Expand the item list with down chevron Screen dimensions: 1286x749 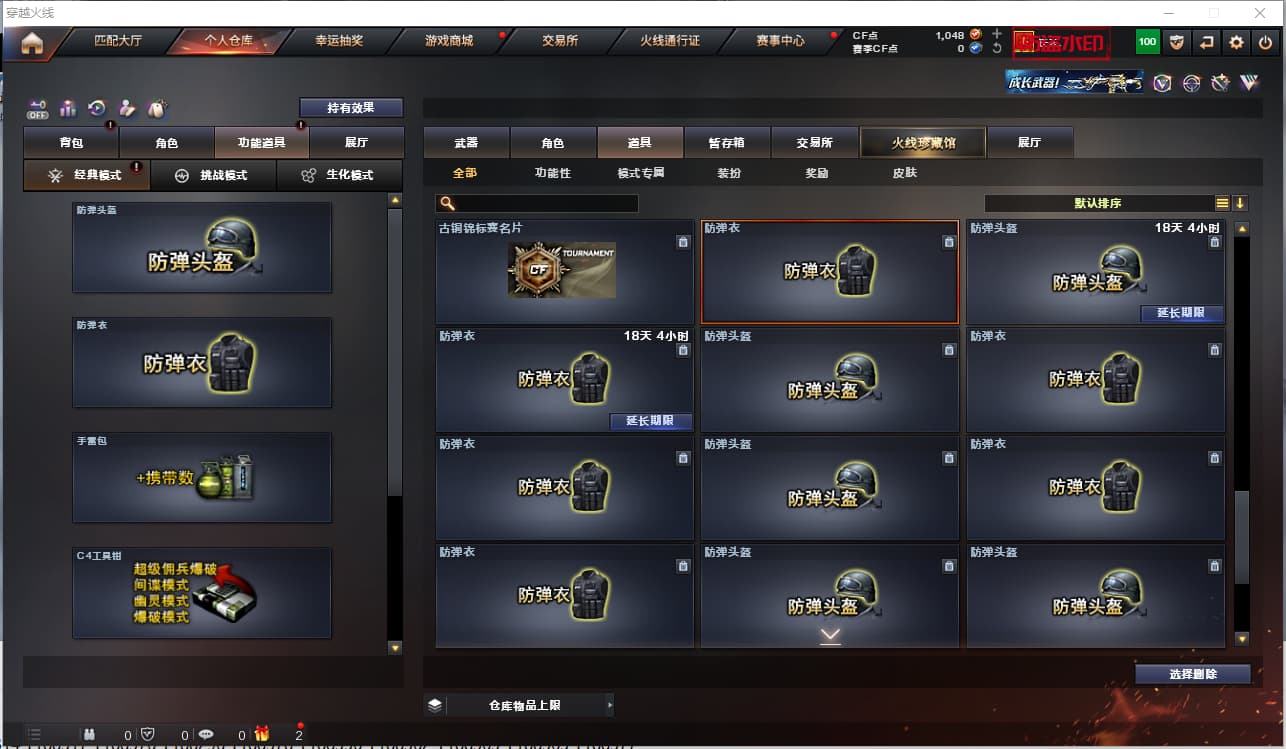pos(830,635)
